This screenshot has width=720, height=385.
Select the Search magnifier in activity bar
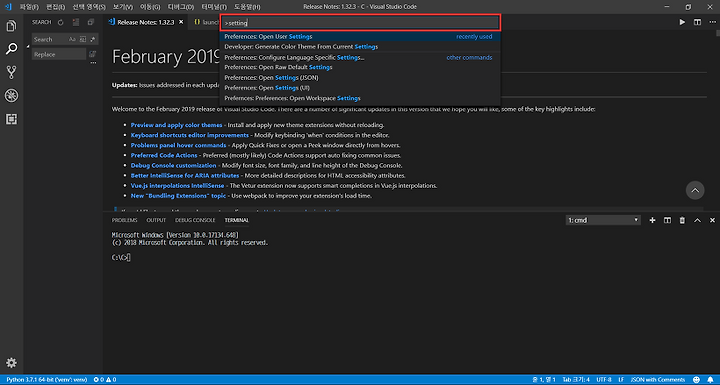pos(11,49)
